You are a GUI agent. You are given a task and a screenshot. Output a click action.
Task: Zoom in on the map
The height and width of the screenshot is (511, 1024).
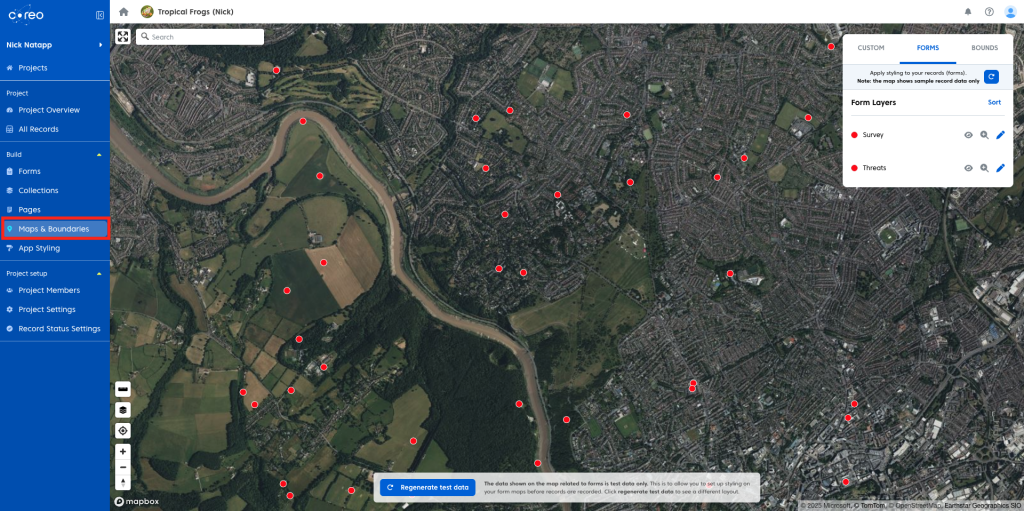(x=123, y=452)
